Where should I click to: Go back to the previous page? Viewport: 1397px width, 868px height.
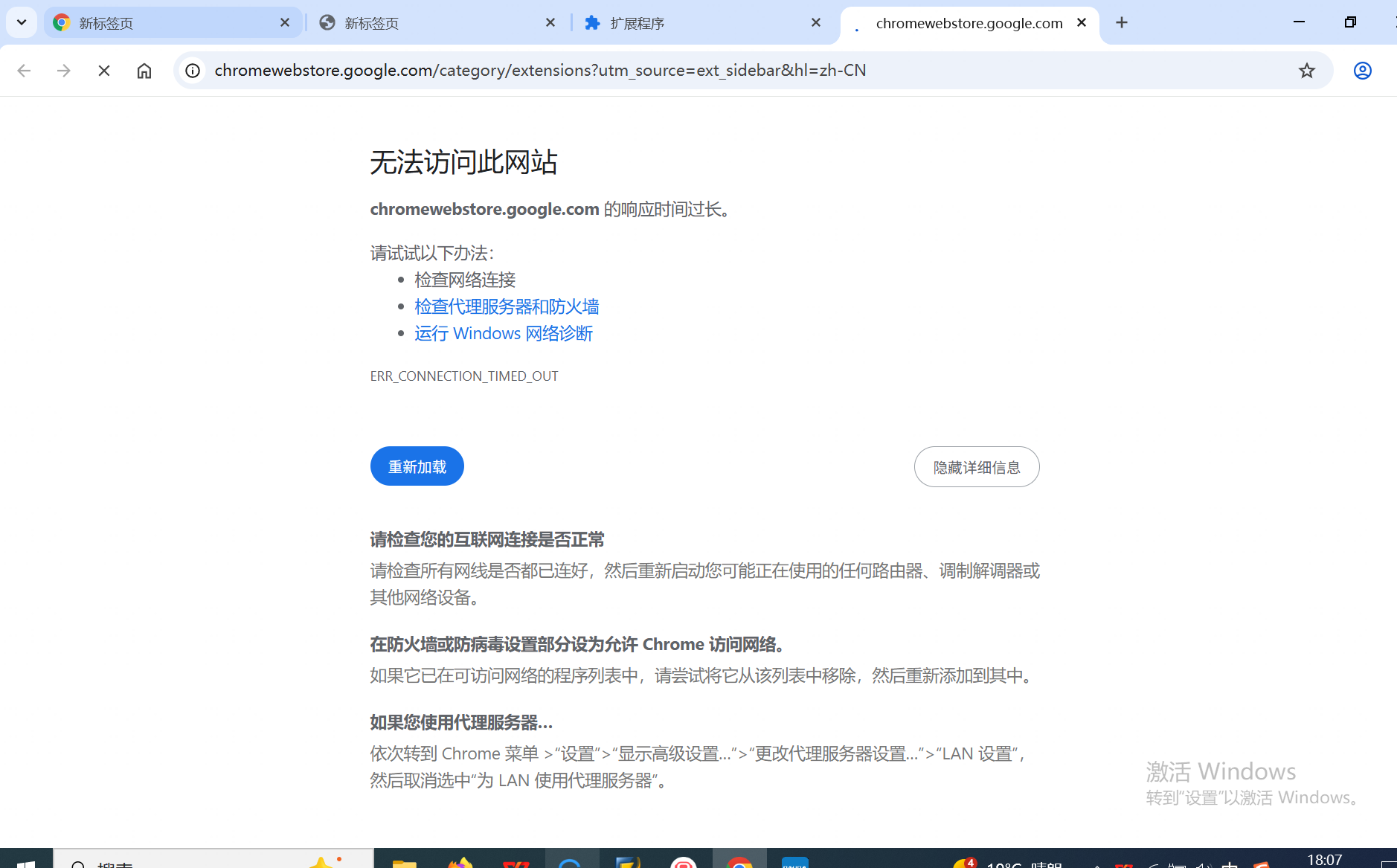[x=24, y=71]
